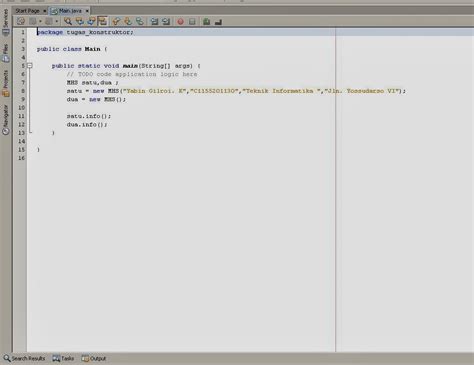Click 'MHS satu,dua ;' declaration line
The image size is (474, 365).
point(92,82)
